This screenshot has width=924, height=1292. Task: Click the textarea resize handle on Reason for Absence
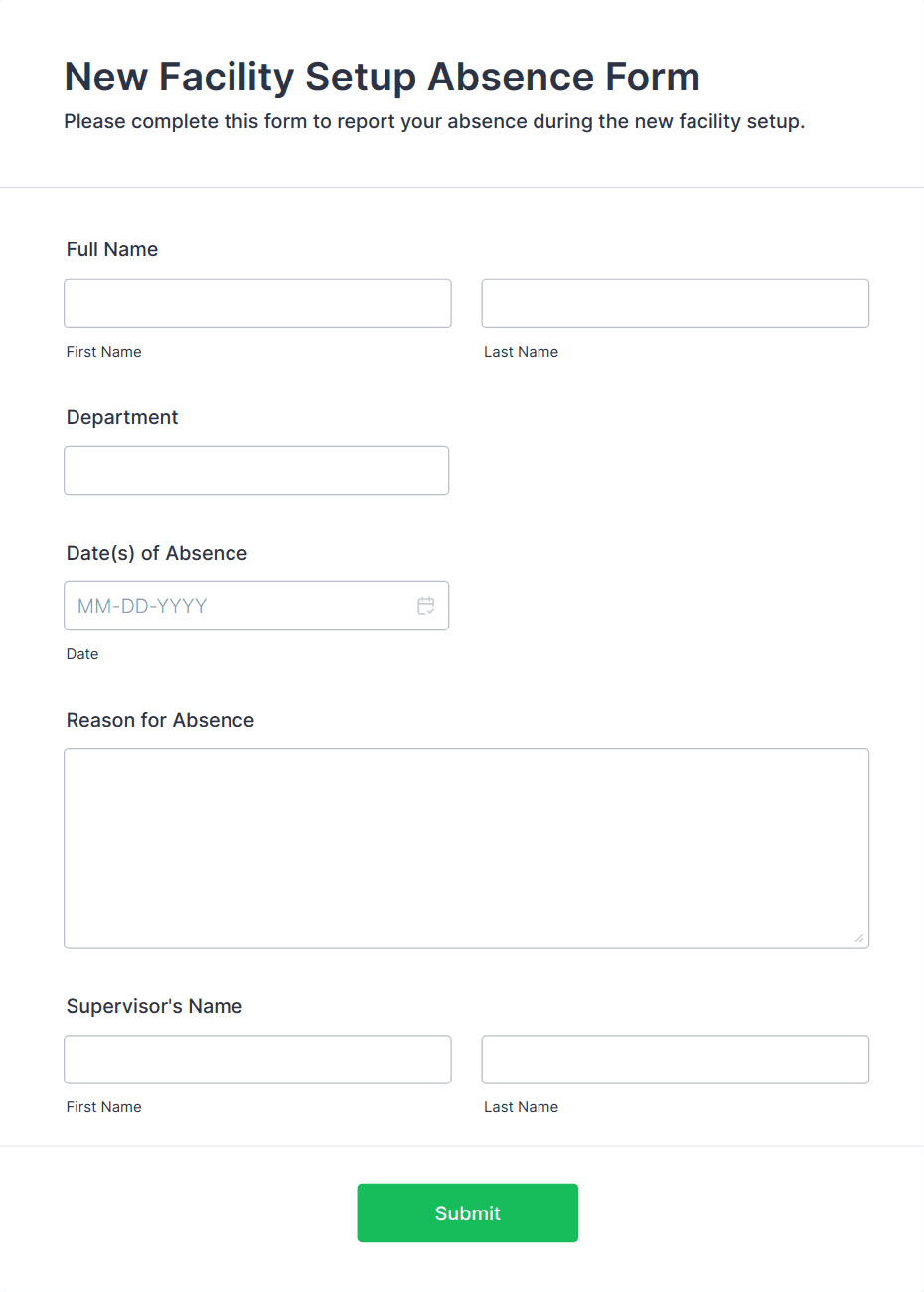[860, 937]
